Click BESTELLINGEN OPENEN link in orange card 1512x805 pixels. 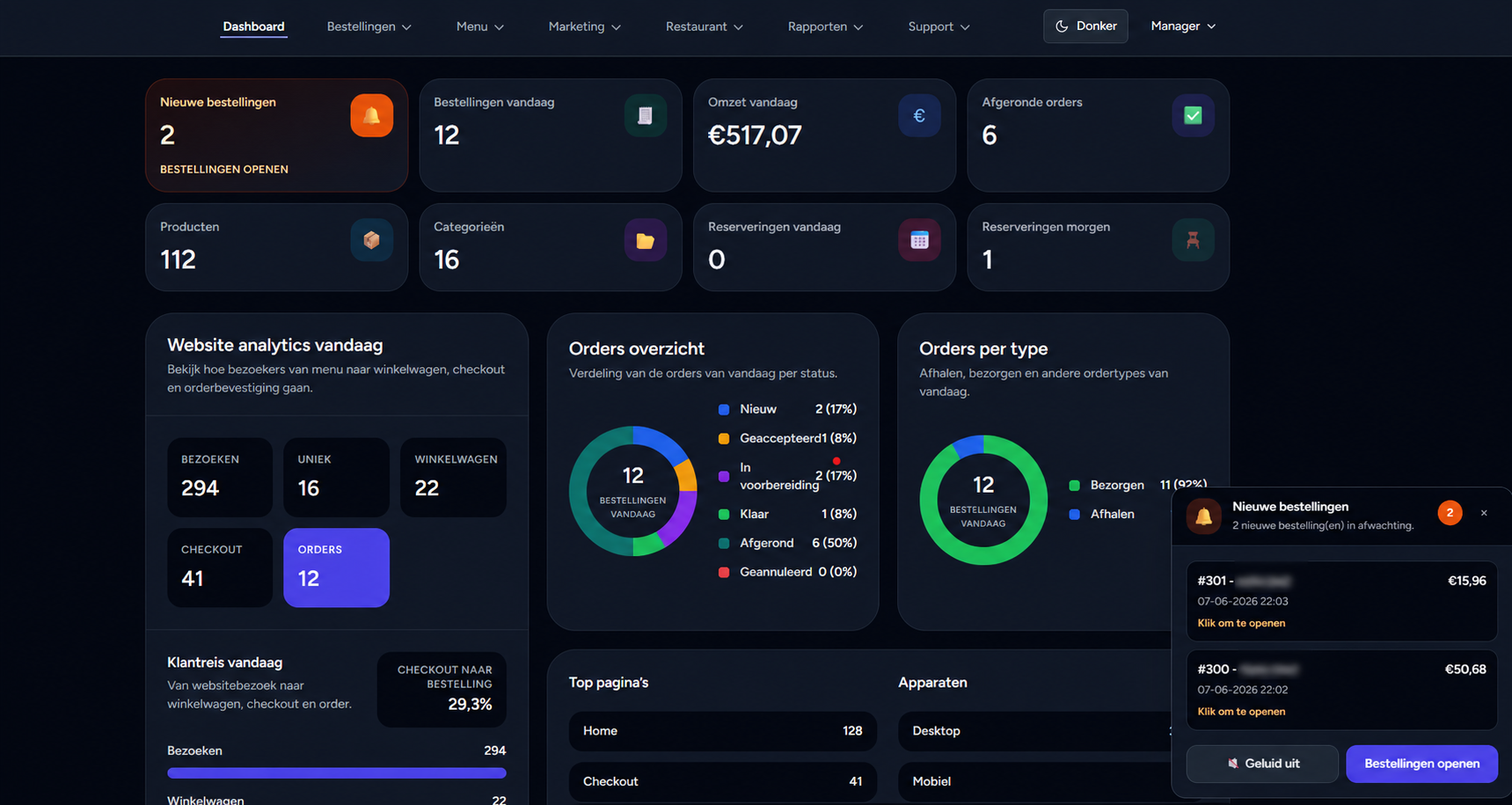(x=224, y=169)
